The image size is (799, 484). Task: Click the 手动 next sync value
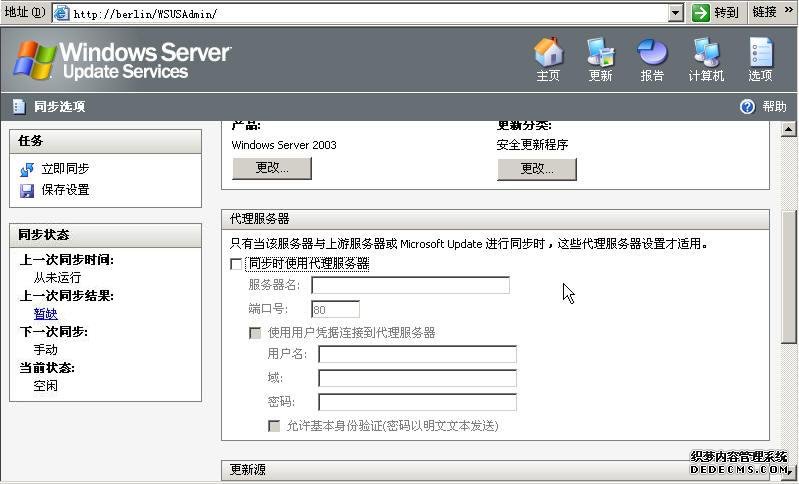pyautogui.click(x=45, y=350)
